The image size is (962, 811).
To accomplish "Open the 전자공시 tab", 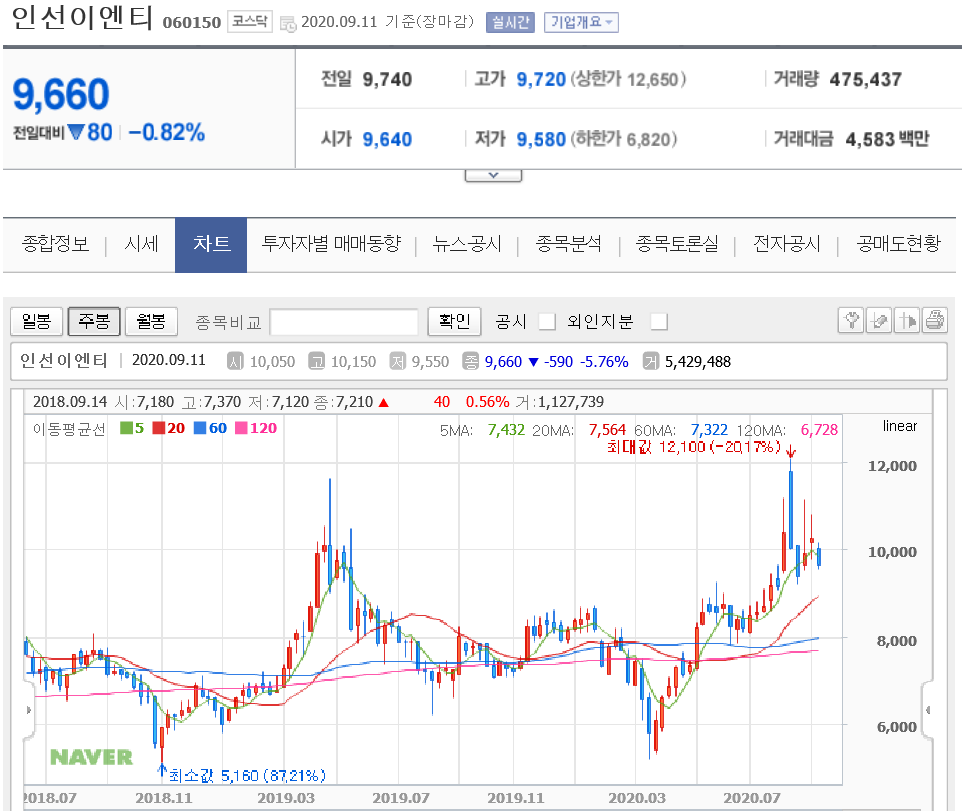I will tap(787, 244).
